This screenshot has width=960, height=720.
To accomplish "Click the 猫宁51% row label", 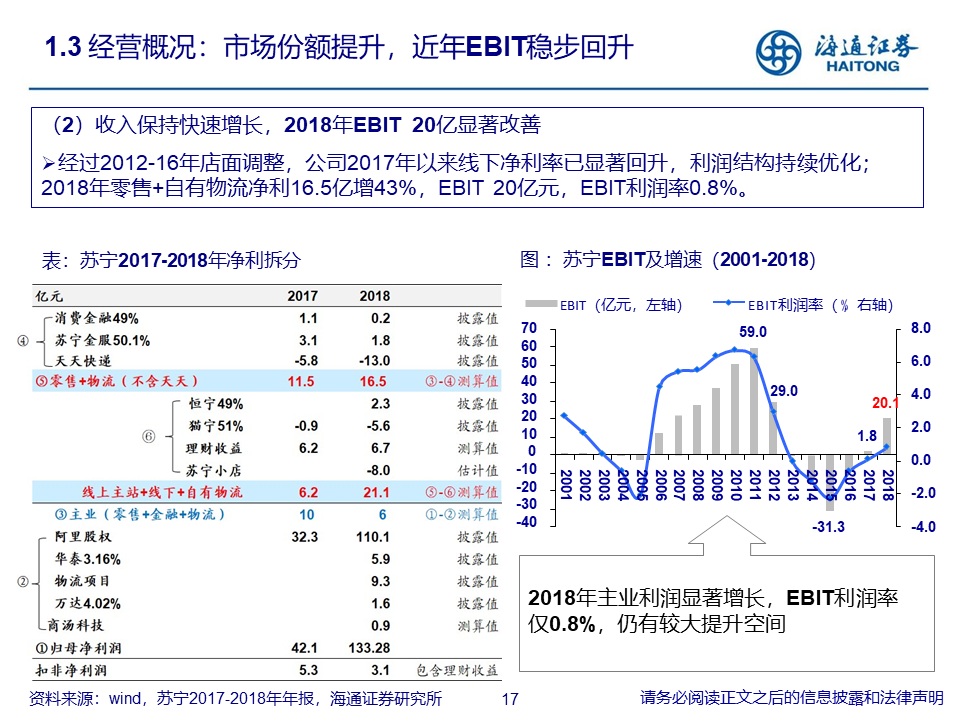I will (216, 426).
